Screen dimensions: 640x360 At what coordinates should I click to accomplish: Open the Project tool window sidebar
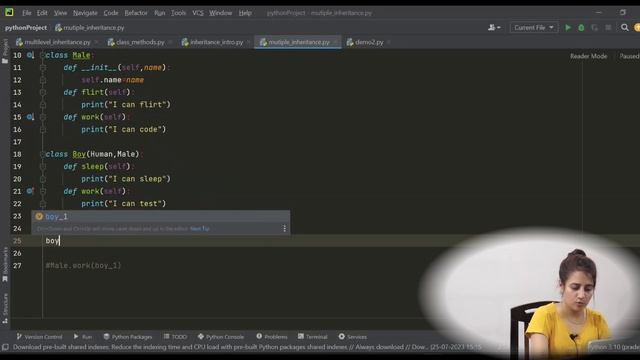pyautogui.click(x=5, y=51)
